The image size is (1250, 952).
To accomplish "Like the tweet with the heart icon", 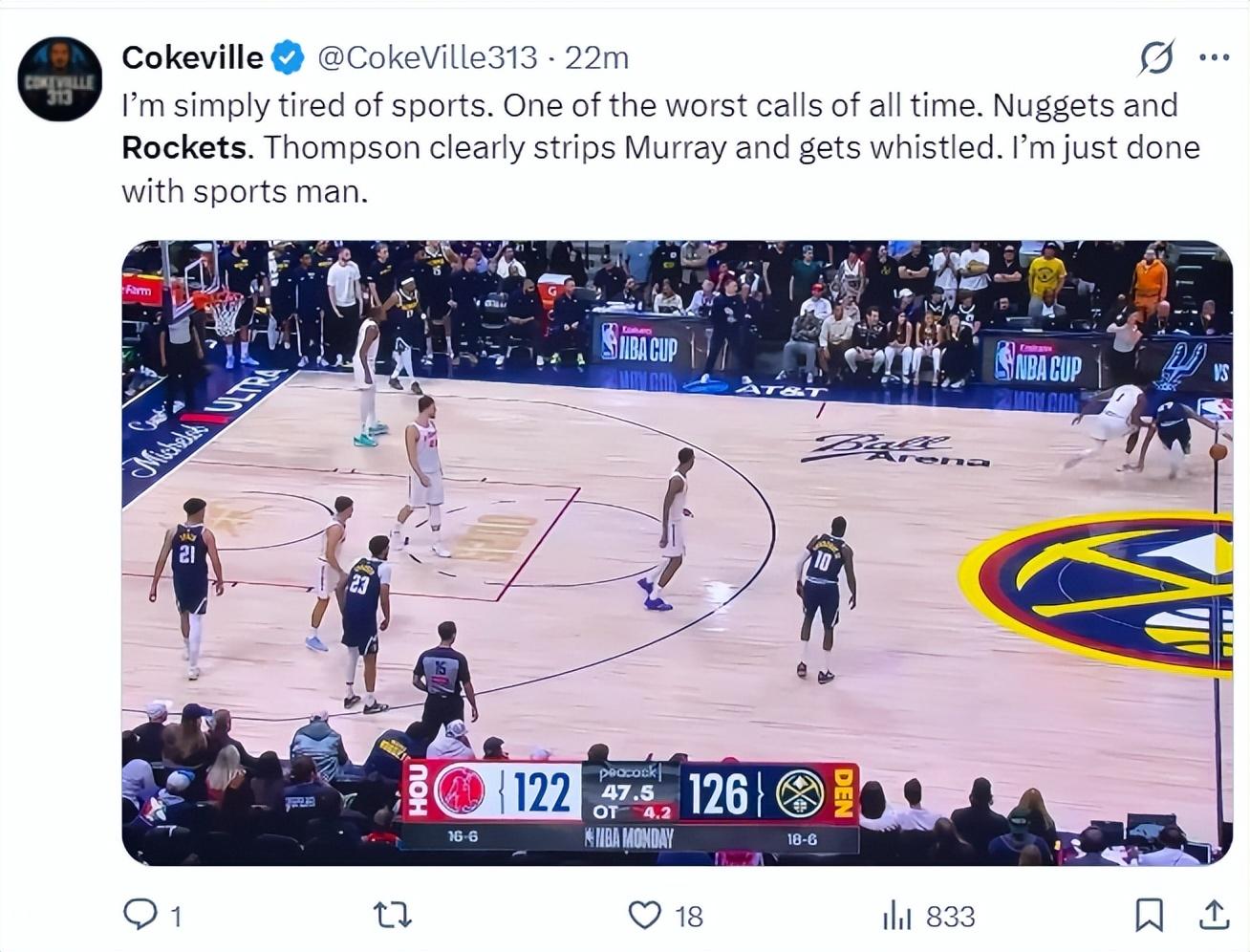I will 645,916.
